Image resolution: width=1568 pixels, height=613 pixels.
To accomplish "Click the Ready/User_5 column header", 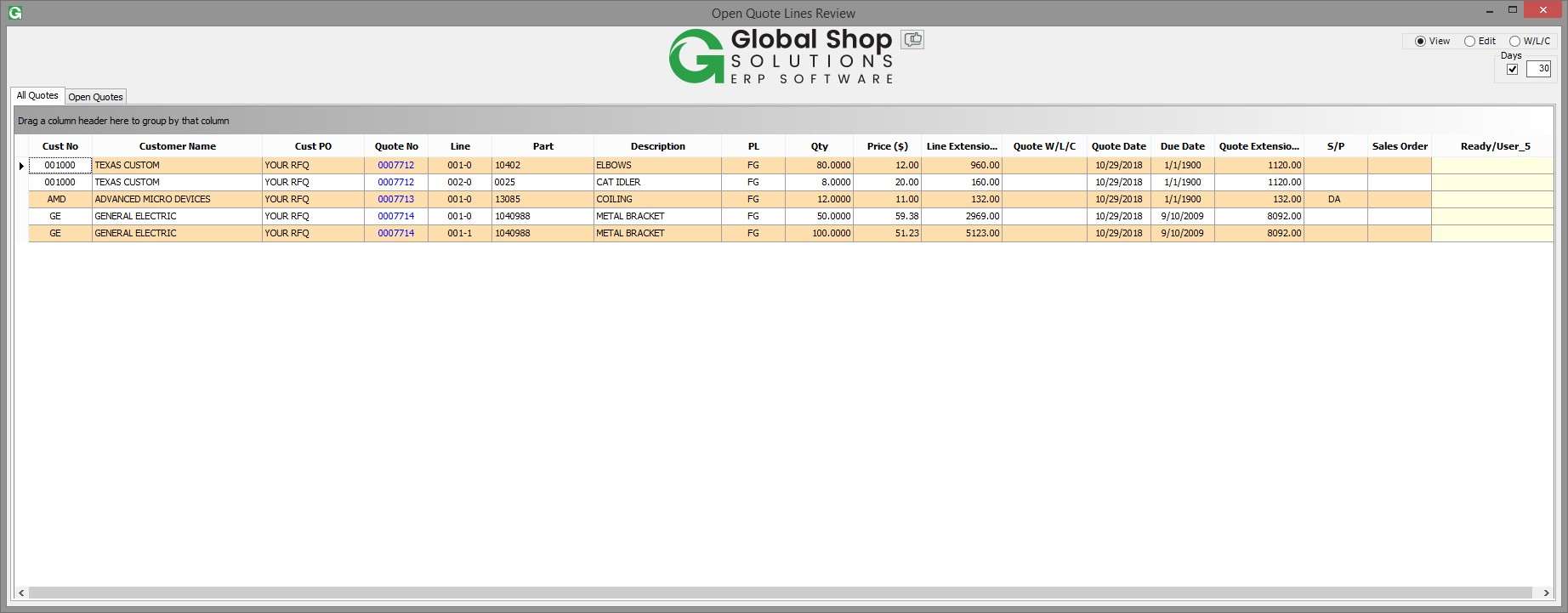I will (1495, 146).
